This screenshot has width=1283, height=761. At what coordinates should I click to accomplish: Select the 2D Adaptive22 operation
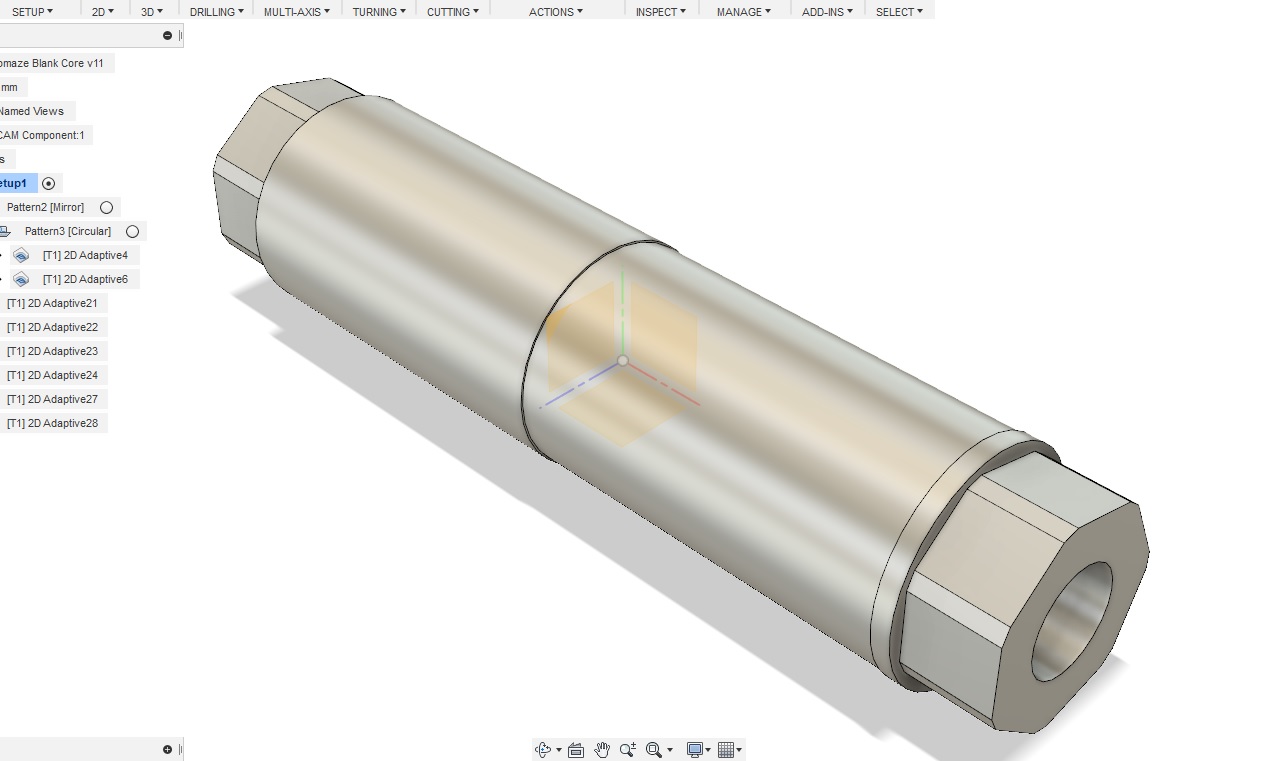52,327
